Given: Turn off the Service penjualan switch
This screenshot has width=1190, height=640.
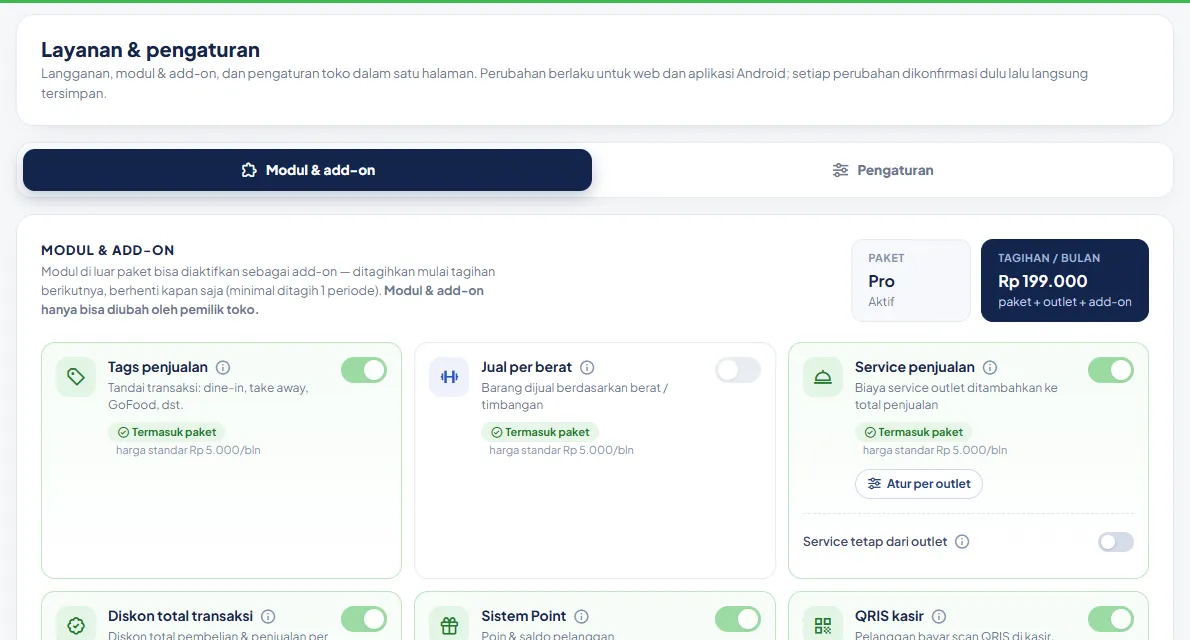Looking at the screenshot, I should 1110,370.
